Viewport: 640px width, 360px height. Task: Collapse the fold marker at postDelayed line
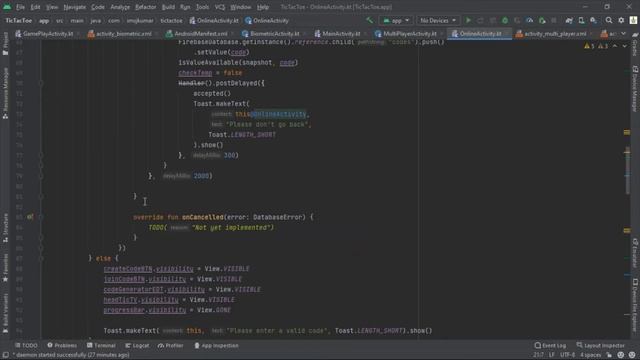point(41,83)
